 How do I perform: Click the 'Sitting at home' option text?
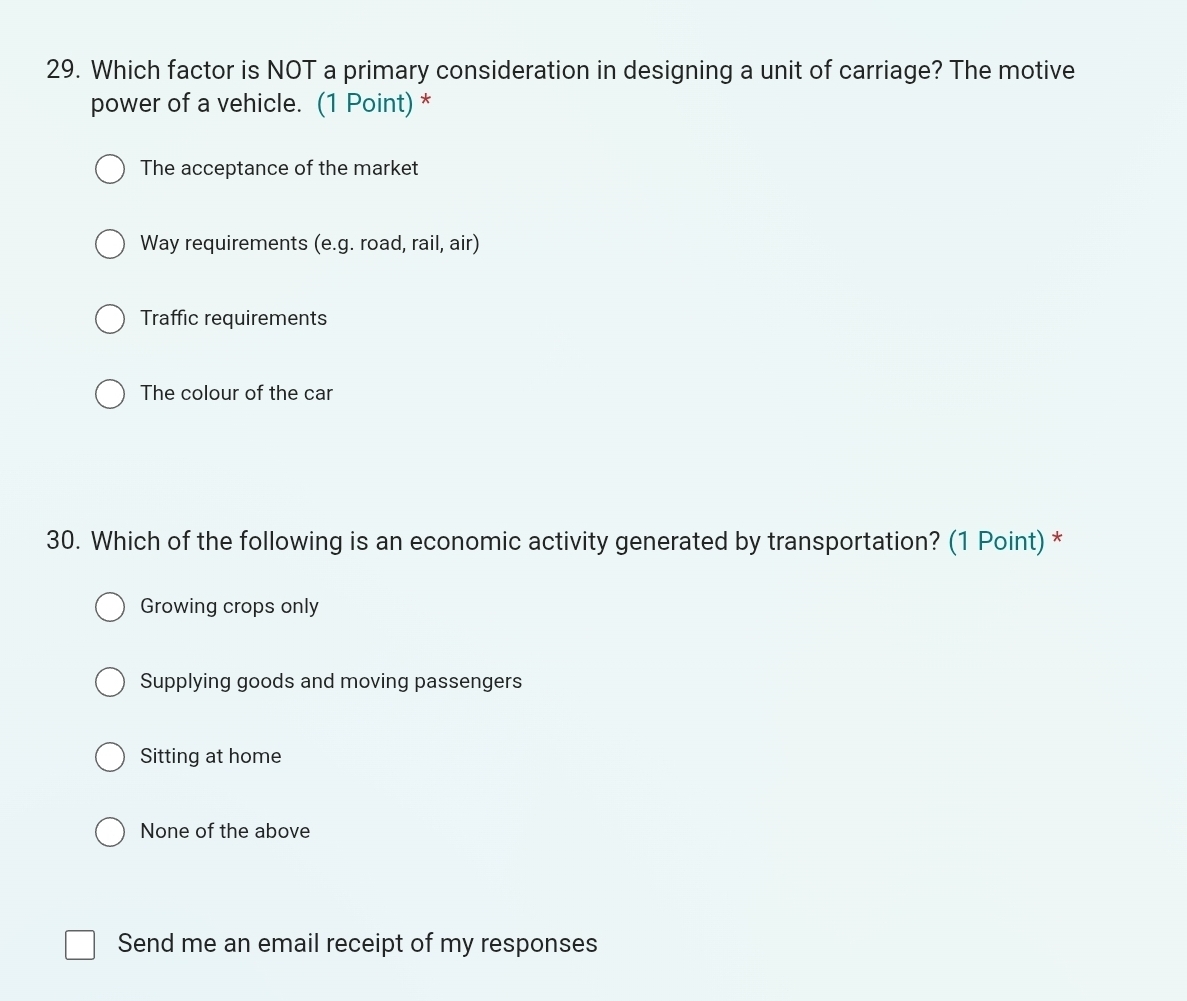(211, 756)
